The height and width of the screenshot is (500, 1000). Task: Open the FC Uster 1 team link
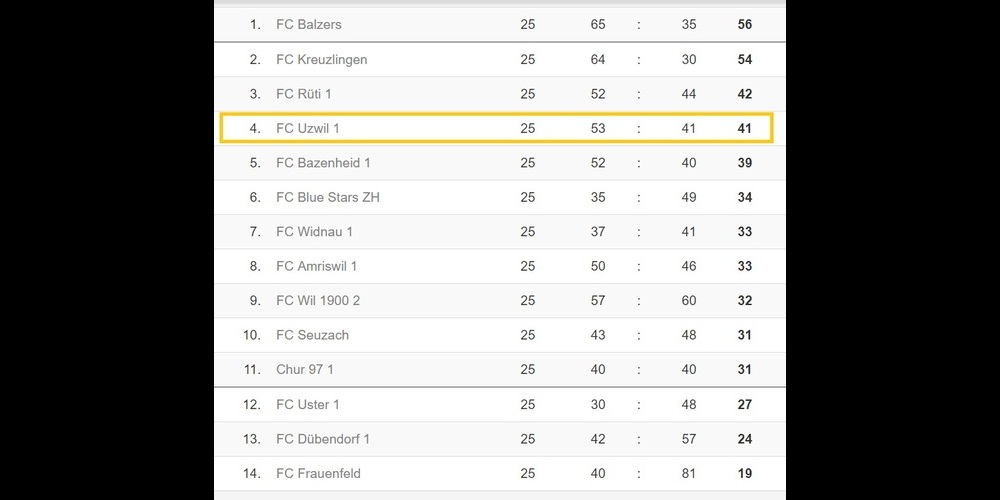coord(308,404)
